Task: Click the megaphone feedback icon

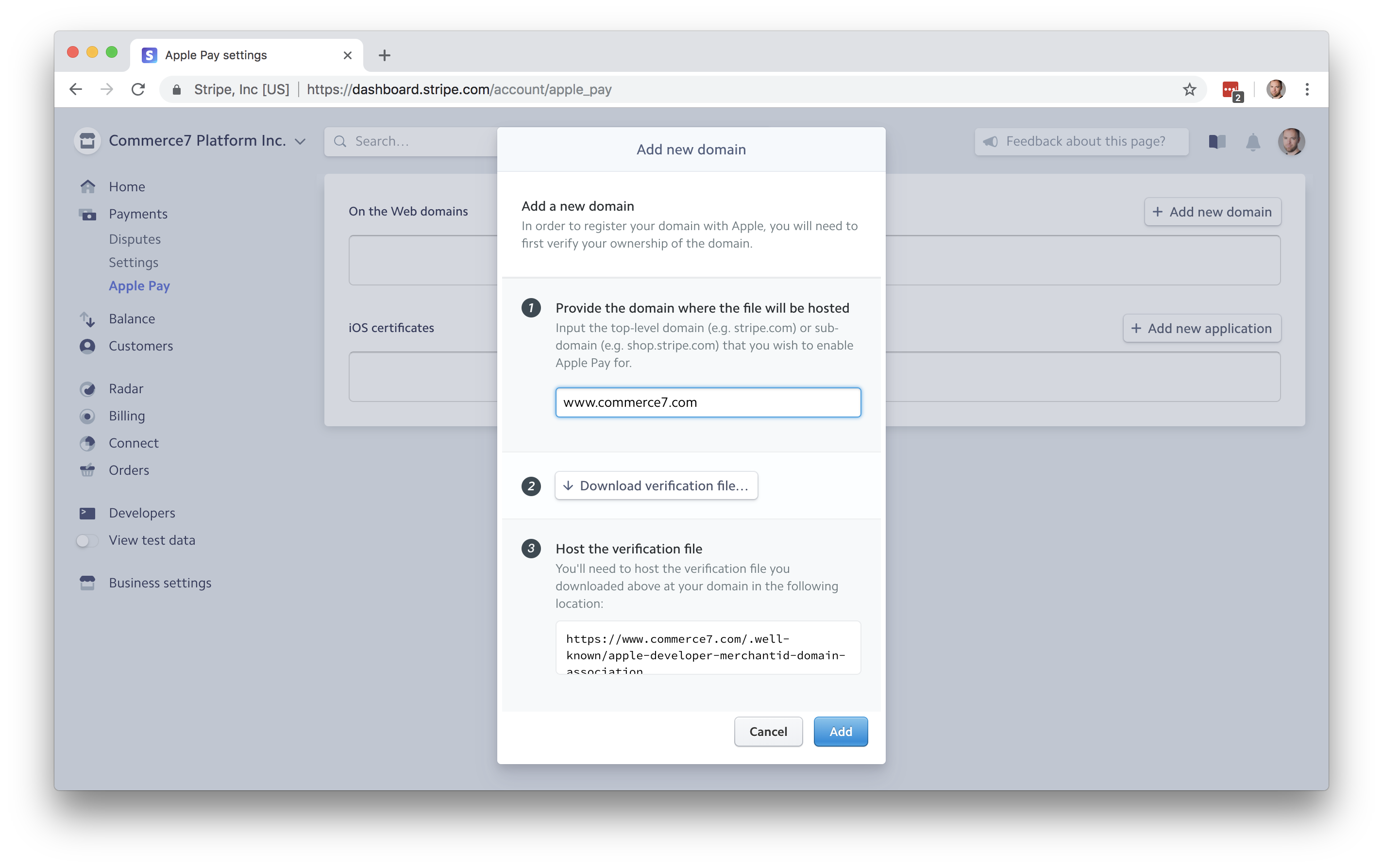Action: (x=990, y=141)
